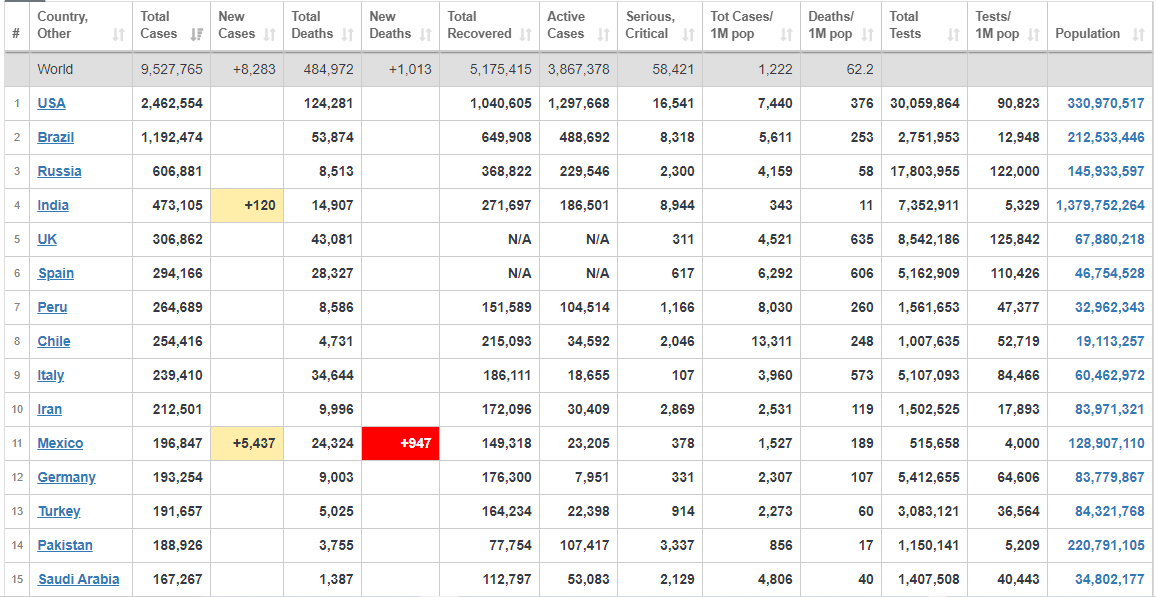Click Brazil total deaths 53,874
Image resolution: width=1156 pixels, height=597 pixels.
pyautogui.click(x=334, y=137)
